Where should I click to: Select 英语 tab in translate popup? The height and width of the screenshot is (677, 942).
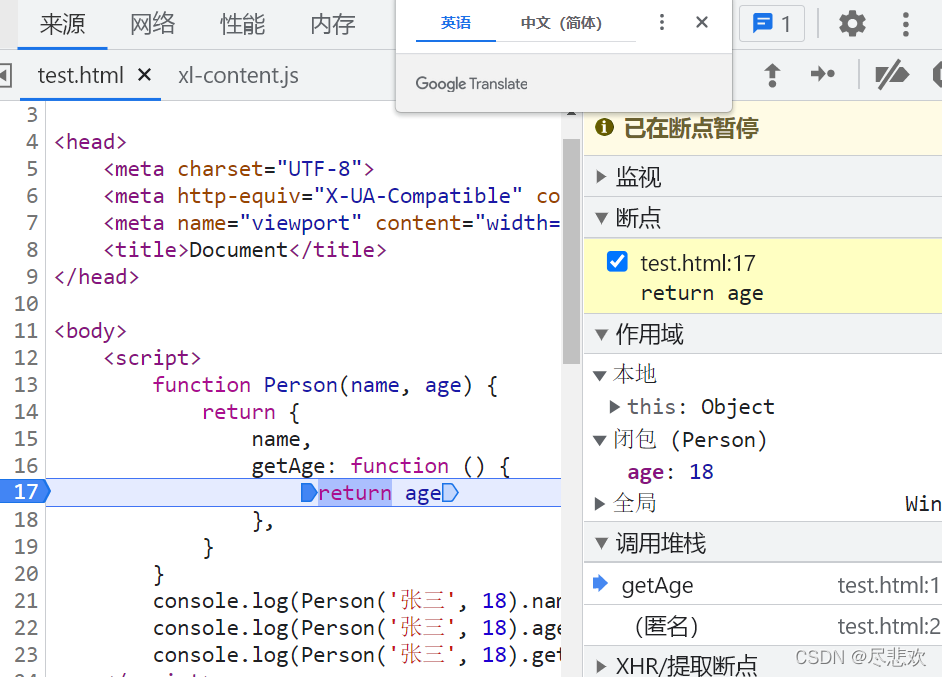point(456,23)
